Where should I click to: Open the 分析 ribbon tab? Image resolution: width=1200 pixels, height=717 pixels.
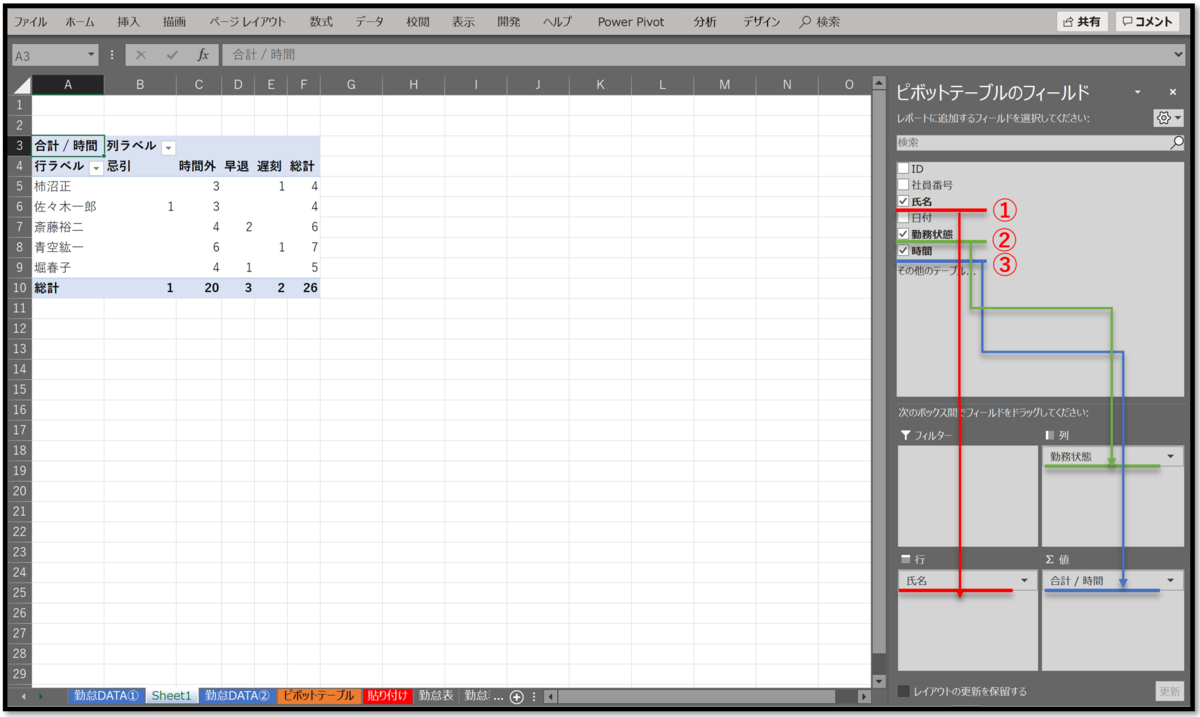[x=705, y=21]
